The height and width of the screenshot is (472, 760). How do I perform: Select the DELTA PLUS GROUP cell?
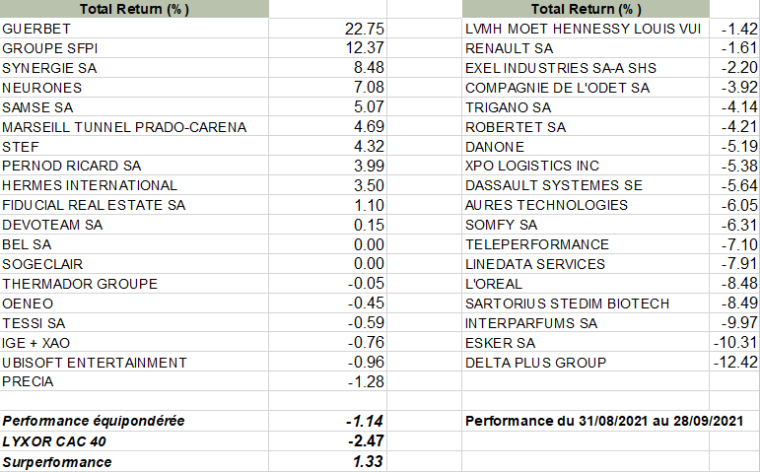(x=586, y=363)
